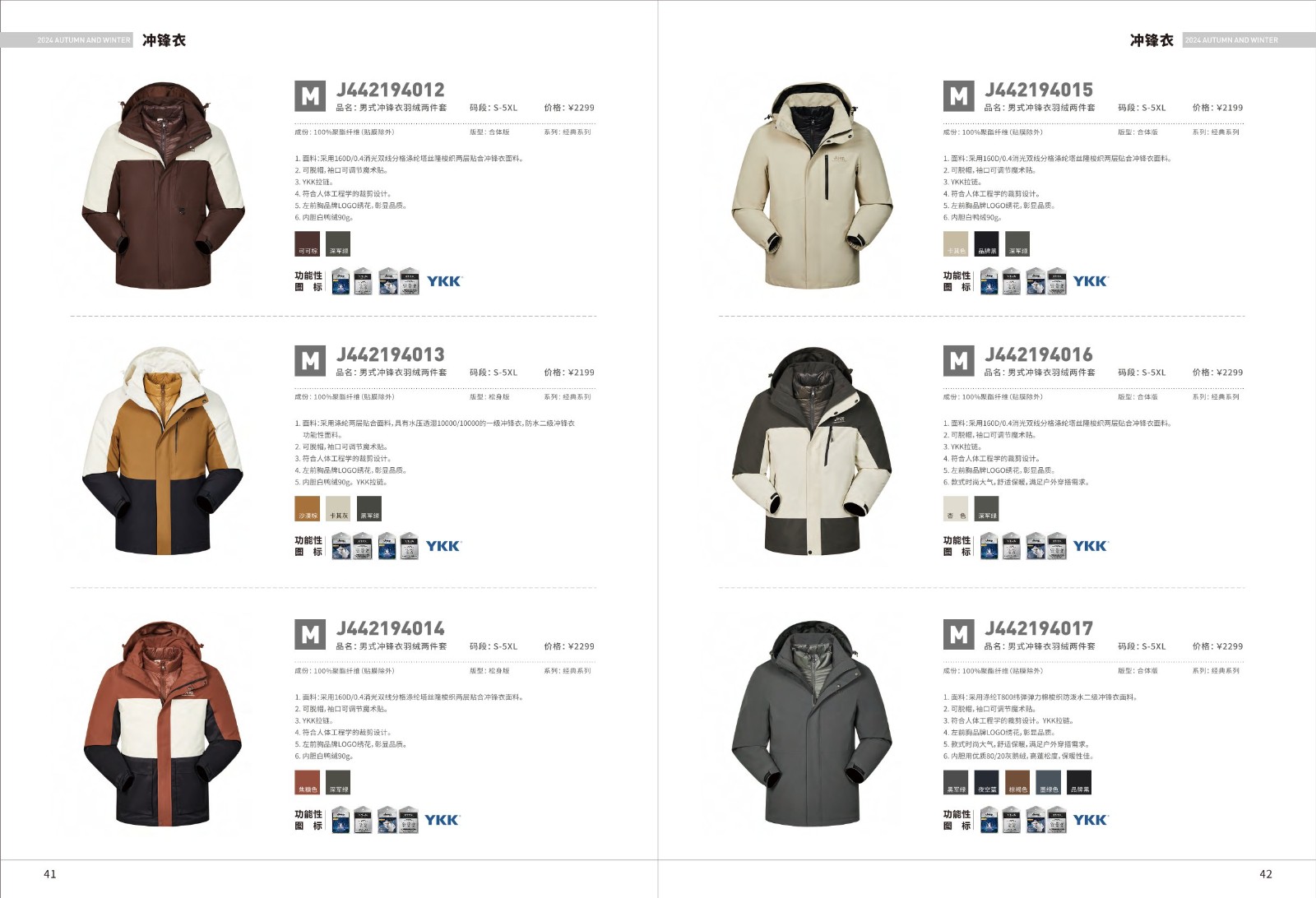1316x898 pixels.
Task: Select the 品牌黑 swatch under J442194015
Action: 987,244
